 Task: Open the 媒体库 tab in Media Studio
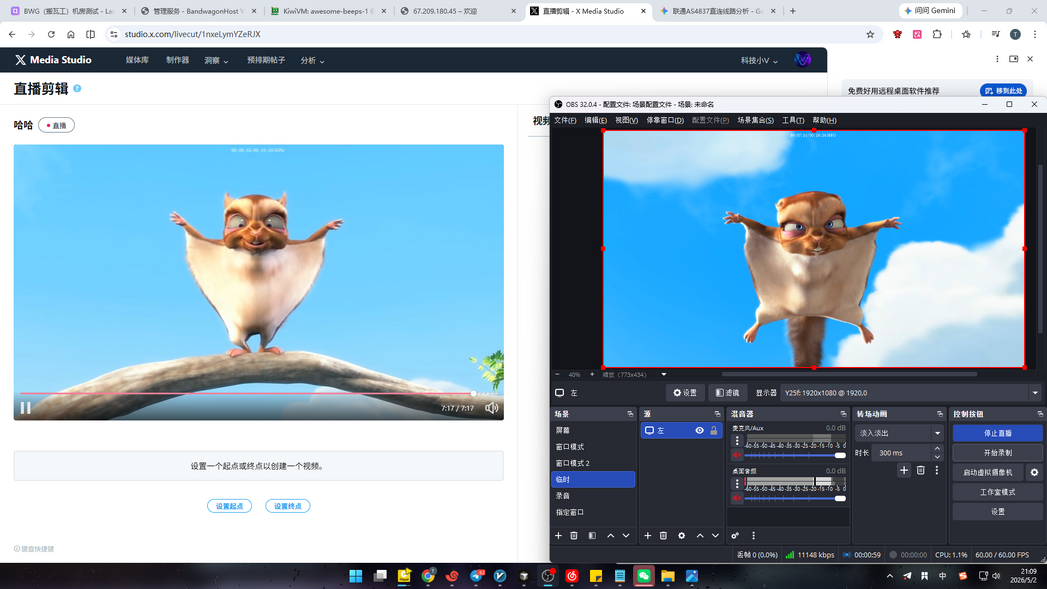point(137,60)
